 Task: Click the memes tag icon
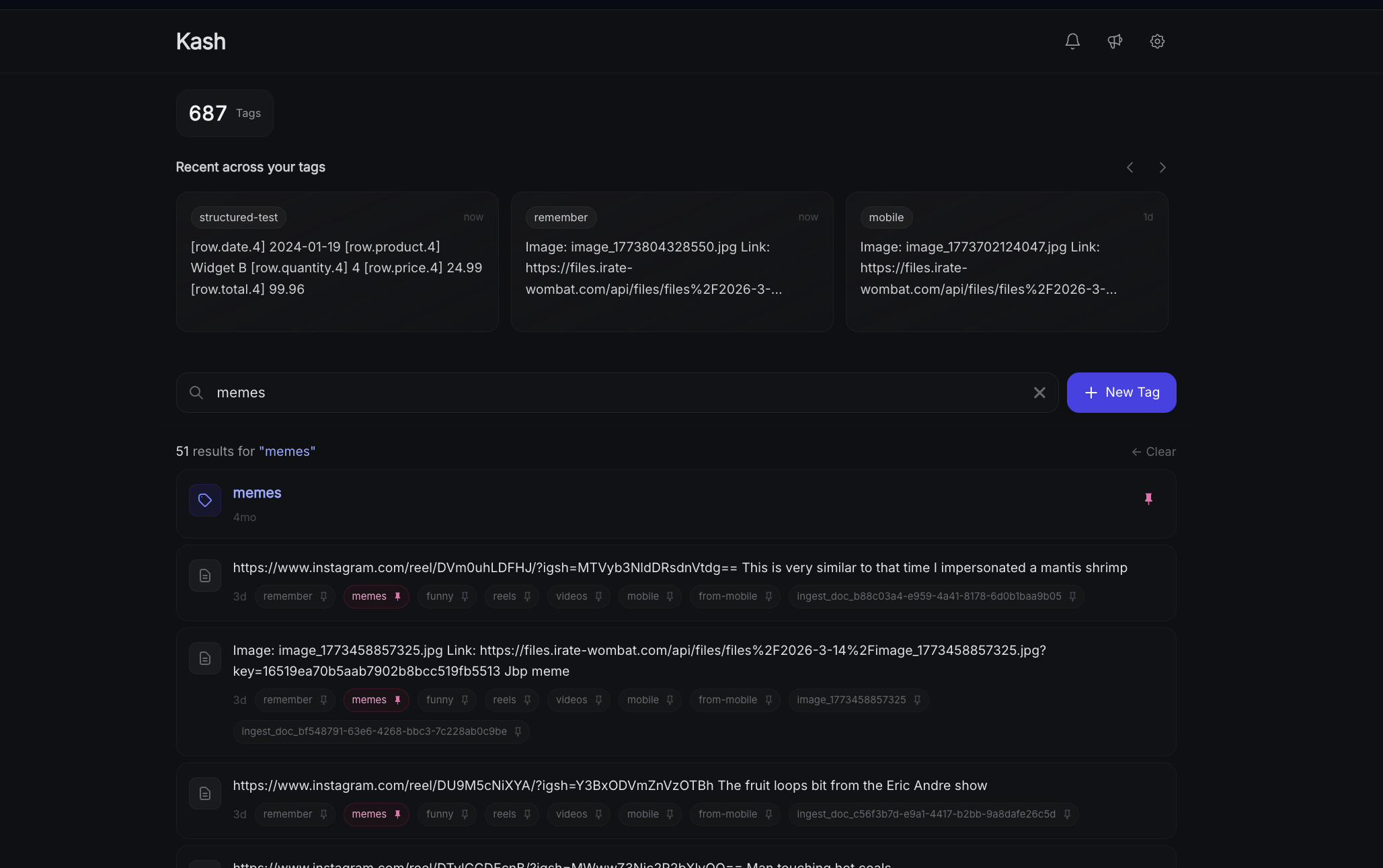205,500
